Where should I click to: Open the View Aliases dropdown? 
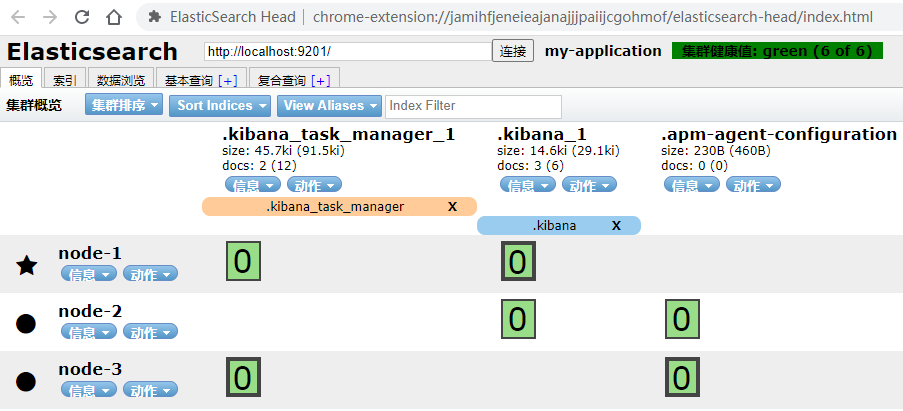tap(330, 105)
